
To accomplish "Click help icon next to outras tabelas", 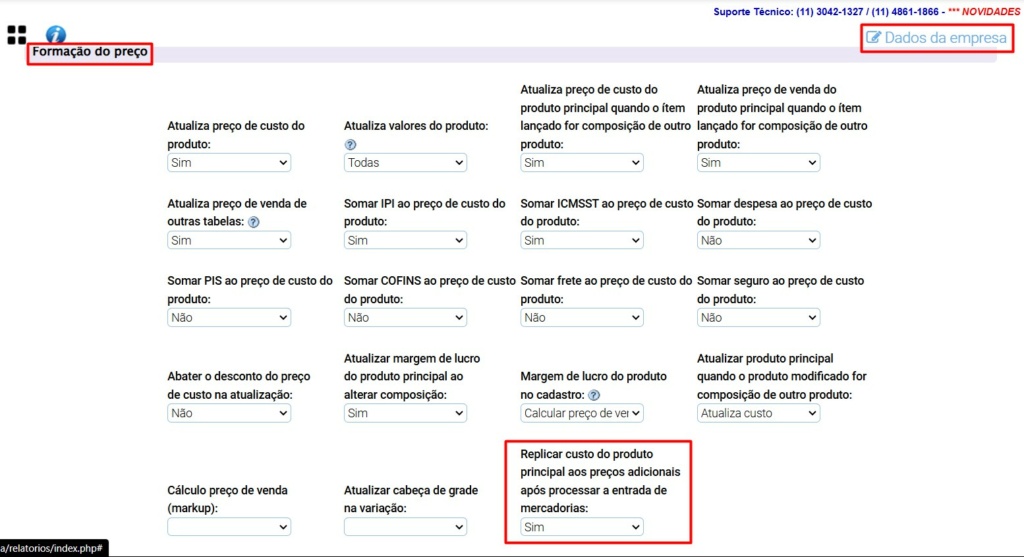I will [253, 222].
